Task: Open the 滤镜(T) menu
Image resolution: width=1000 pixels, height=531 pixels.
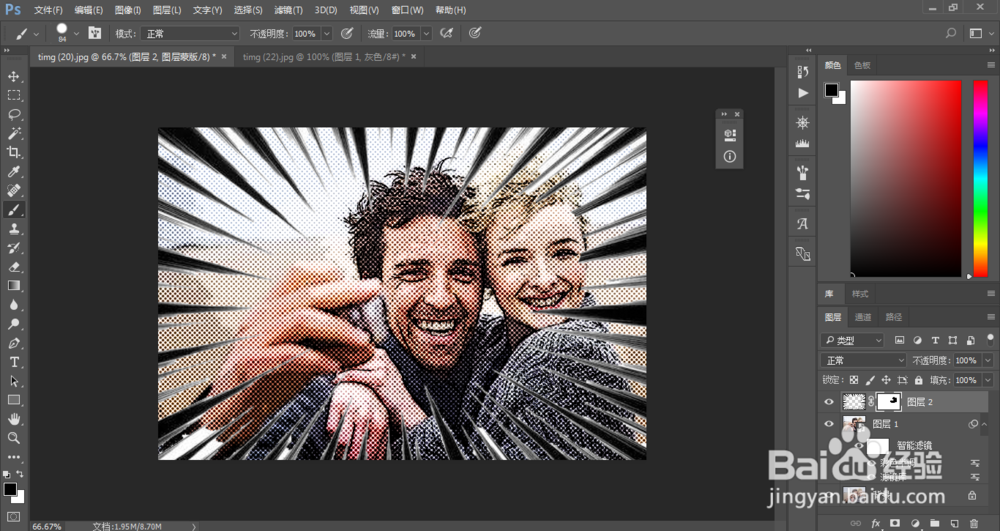Action: [x=288, y=10]
